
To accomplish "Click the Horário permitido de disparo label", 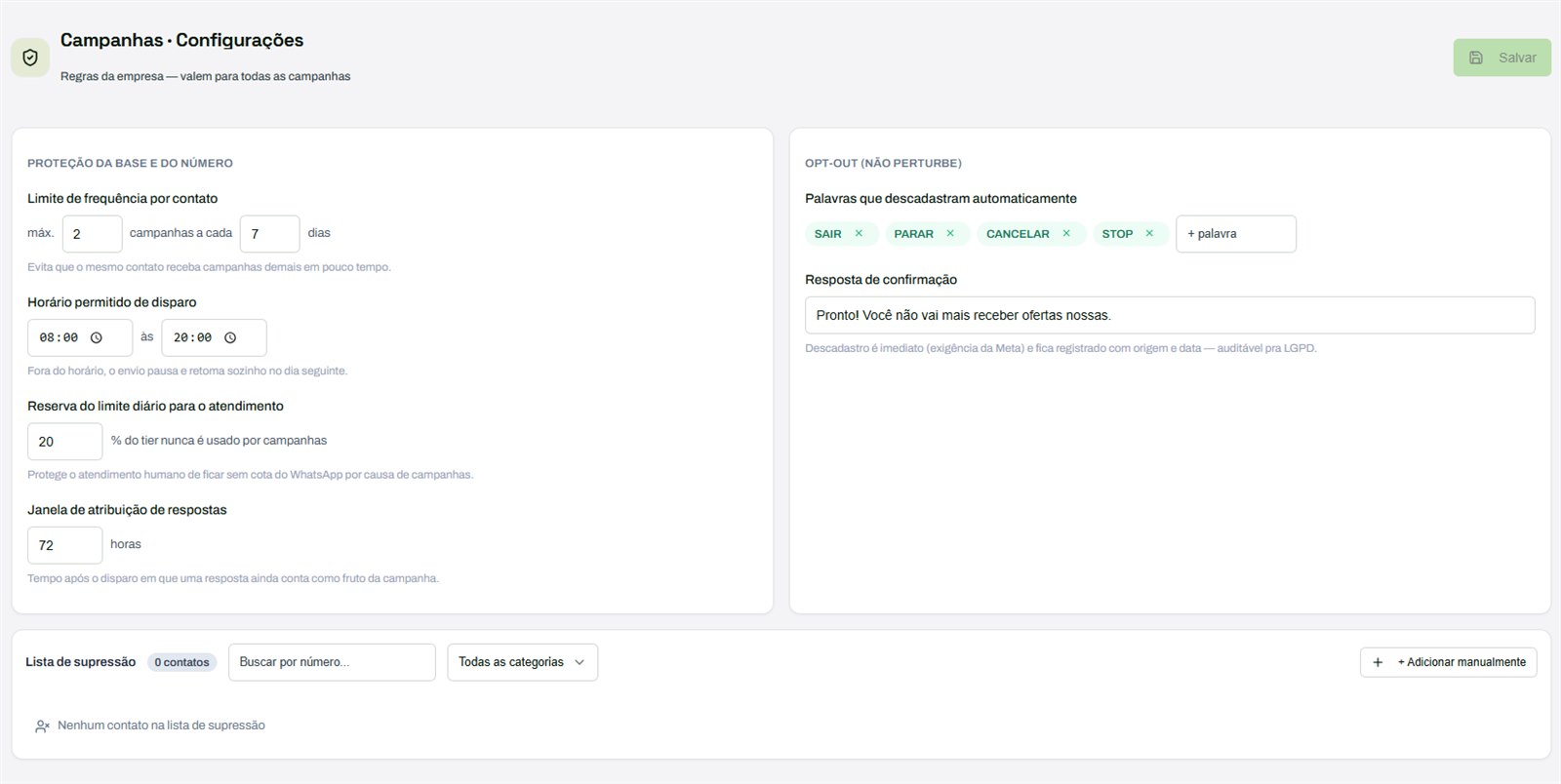I will [112, 302].
